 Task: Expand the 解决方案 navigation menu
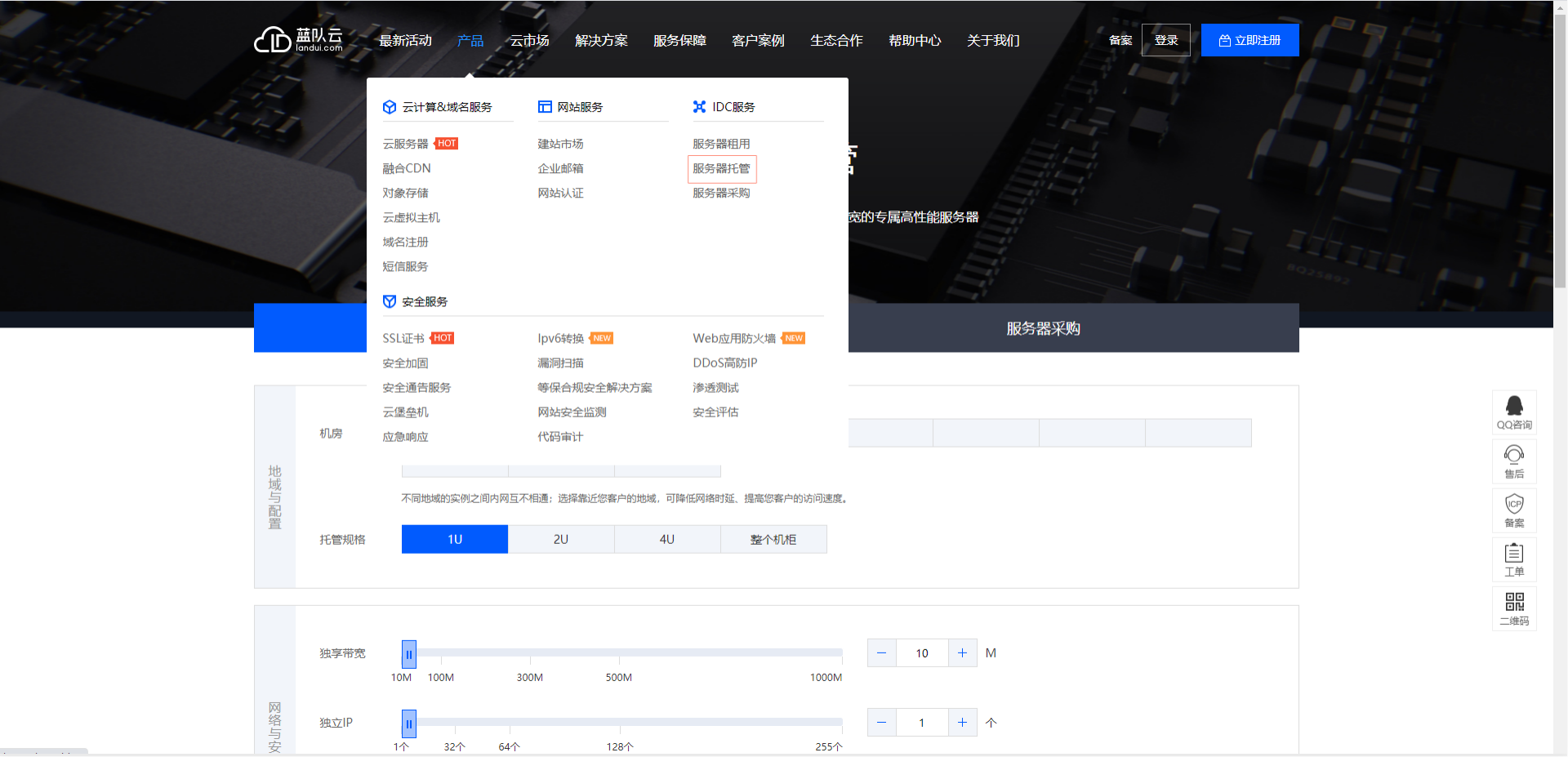pyautogui.click(x=601, y=40)
